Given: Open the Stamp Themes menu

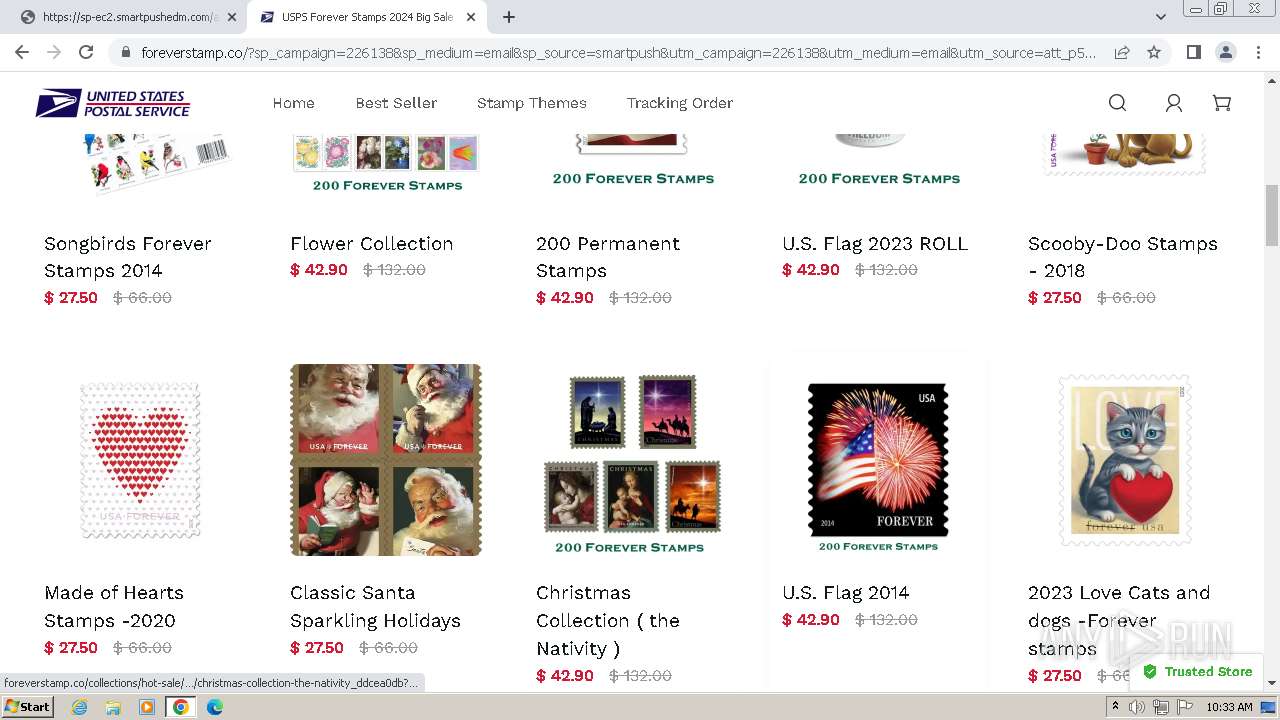Looking at the screenshot, I should [532, 103].
